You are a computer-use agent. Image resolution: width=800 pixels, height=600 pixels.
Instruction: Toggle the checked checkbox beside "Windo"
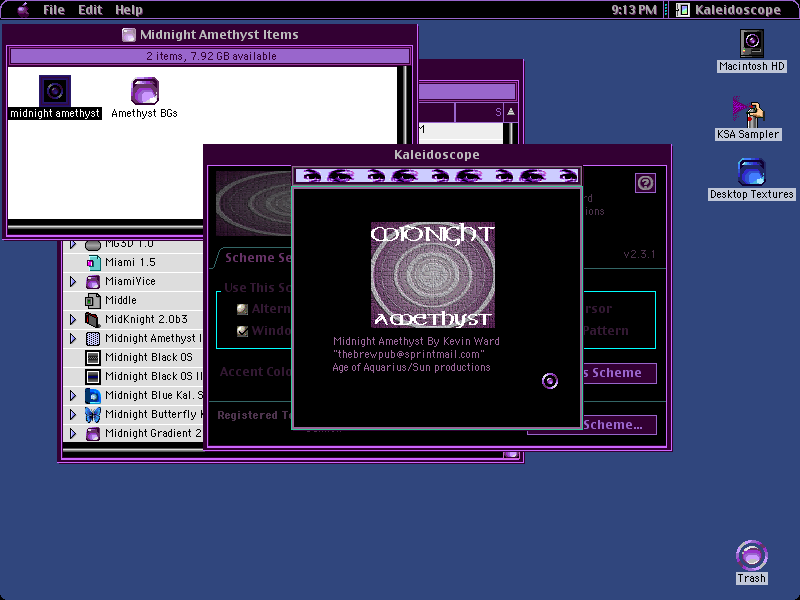(x=242, y=331)
